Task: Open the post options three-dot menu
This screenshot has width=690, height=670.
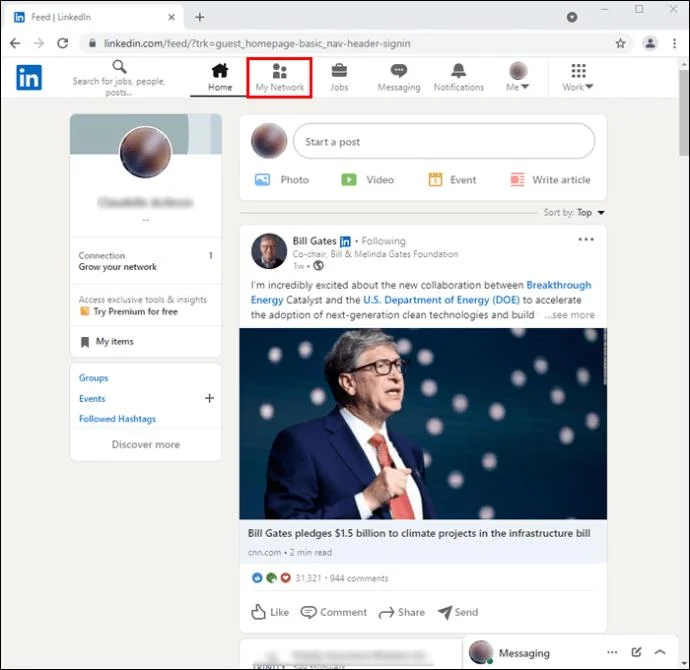Action: [586, 239]
